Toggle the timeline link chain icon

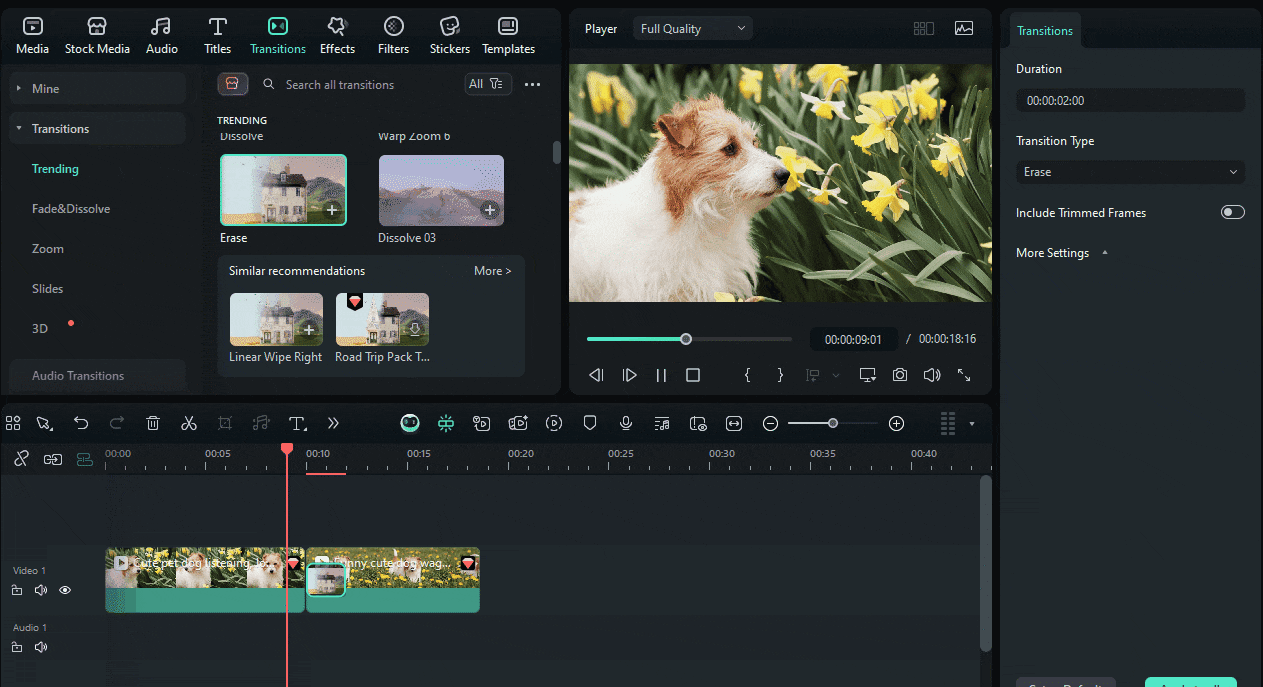[21, 459]
